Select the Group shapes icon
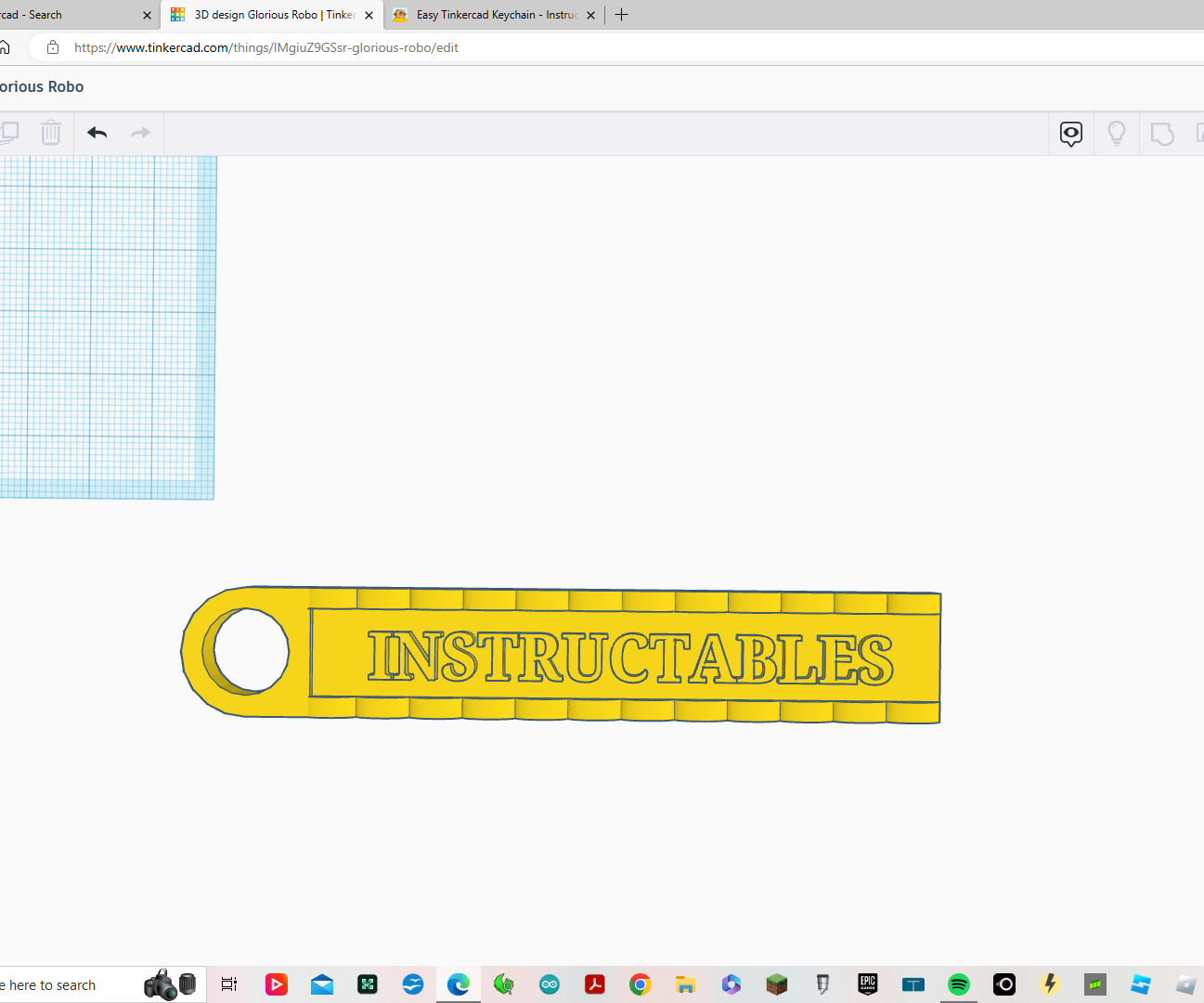 point(1162,133)
